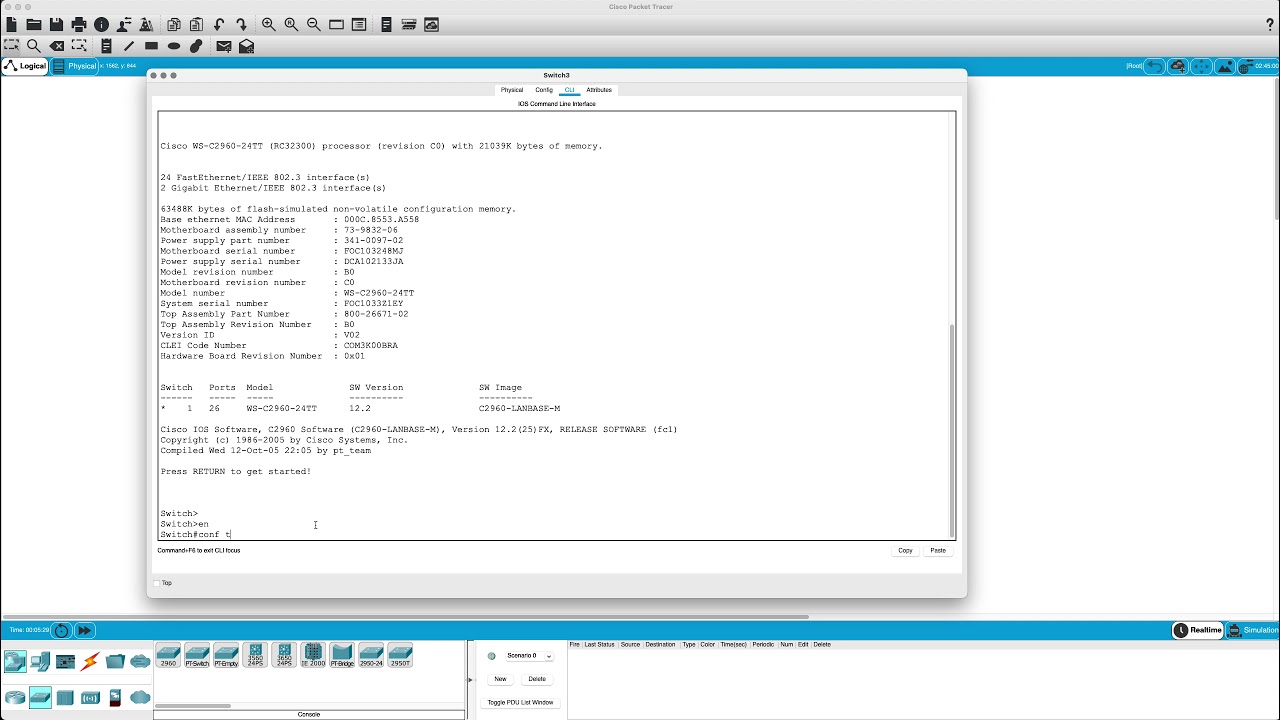Copy with the copy icon in toolbar
Screen dimensions: 1280x720
point(174,24)
